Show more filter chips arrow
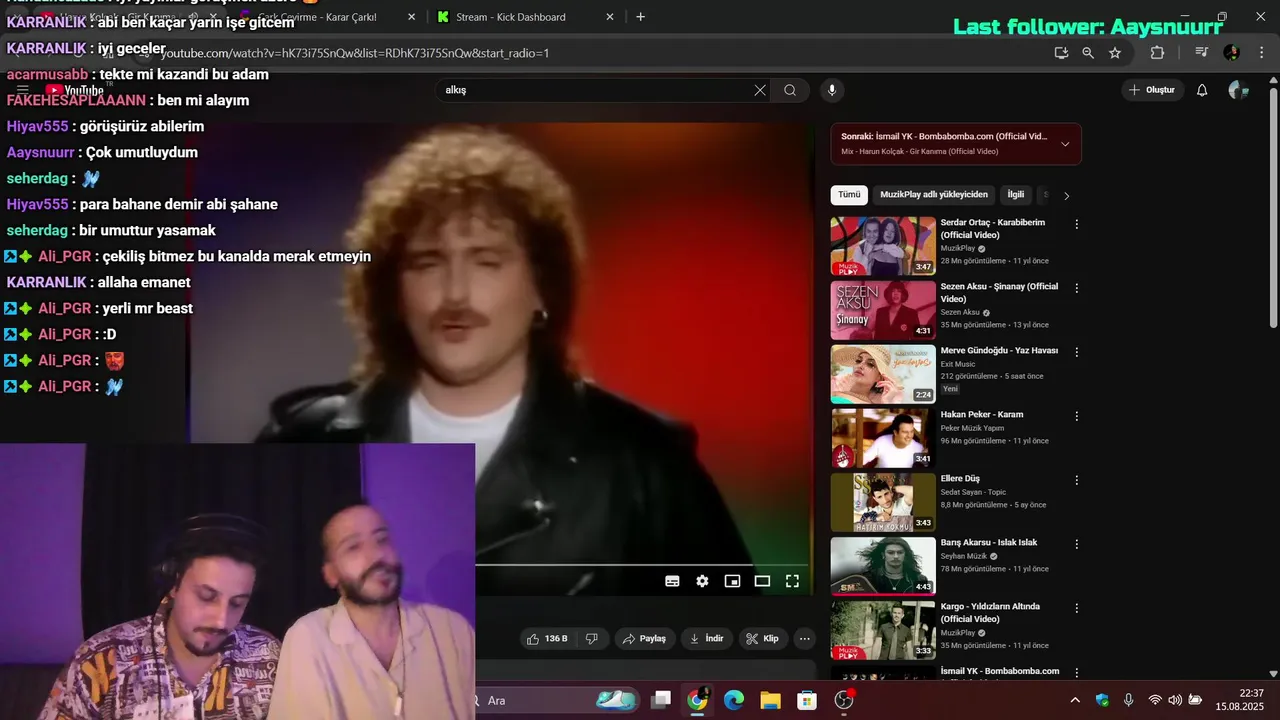The height and width of the screenshot is (720, 1280). [1066, 196]
